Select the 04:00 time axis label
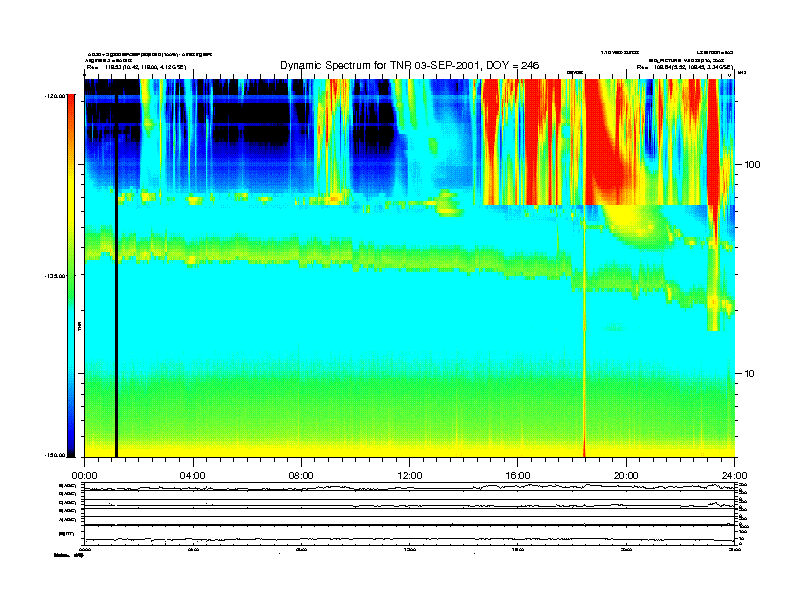792x612 pixels. [x=193, y=476]
